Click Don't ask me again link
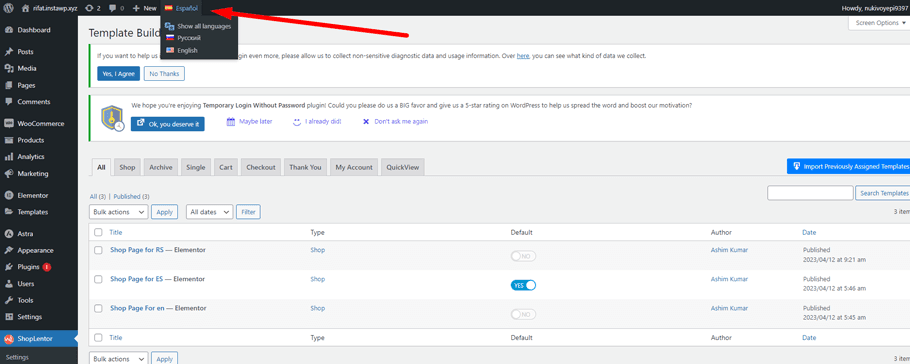Viewport: 910px width, 364px height. pyautogui.click(x=401, y=121)
